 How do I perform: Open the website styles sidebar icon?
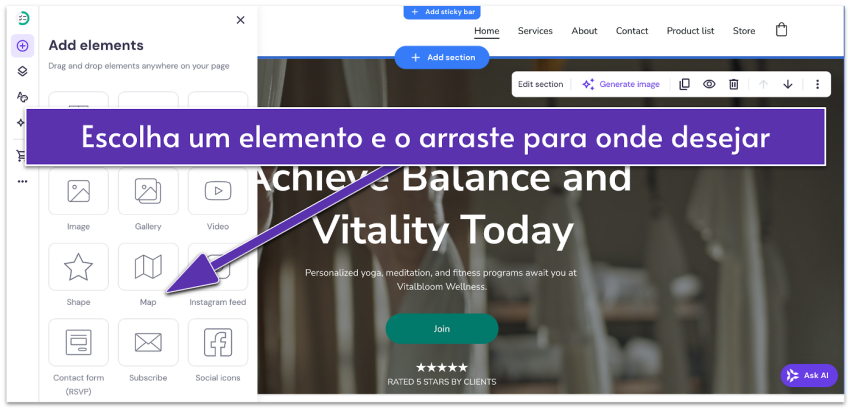(x=22, y=97)
